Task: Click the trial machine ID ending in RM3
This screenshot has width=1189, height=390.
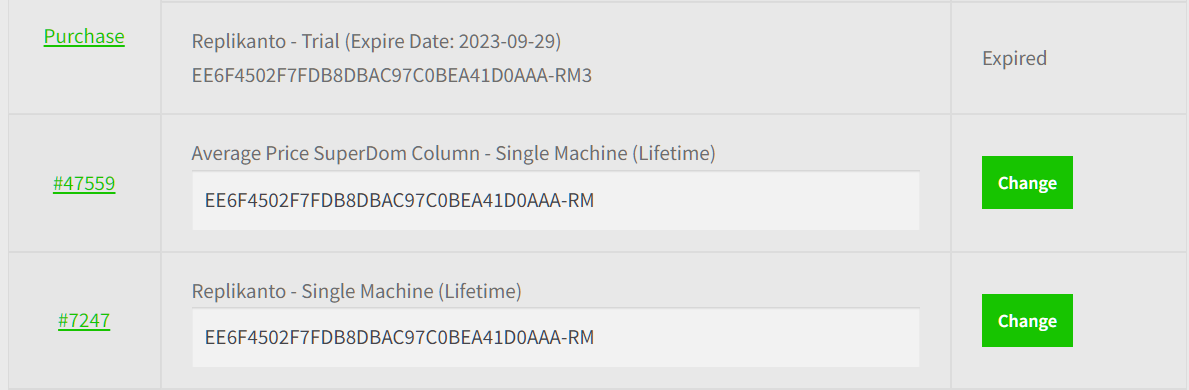Action: tap(391, 76)
